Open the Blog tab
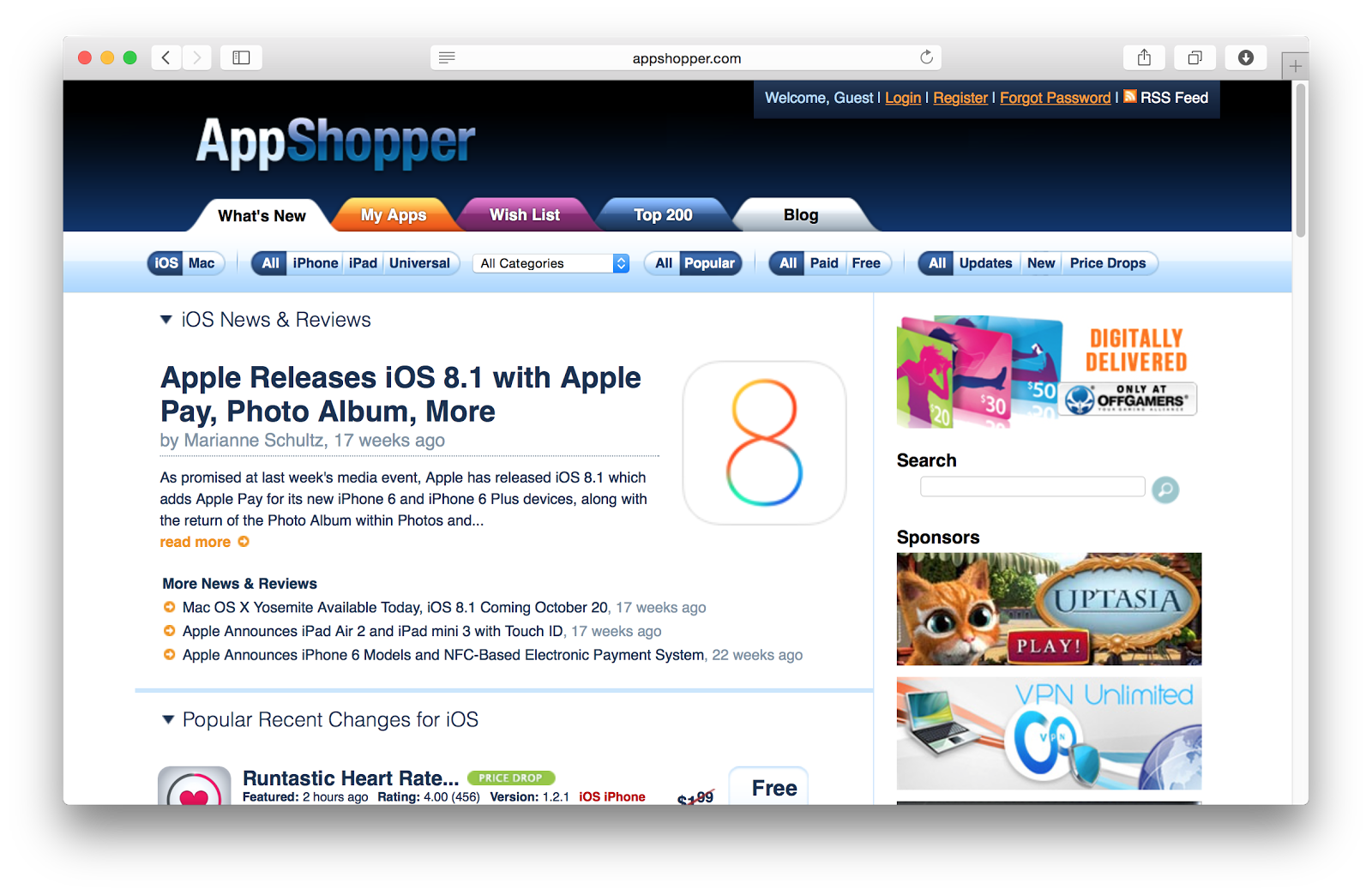Screen dimensions: 1372x895 [801, 215]
